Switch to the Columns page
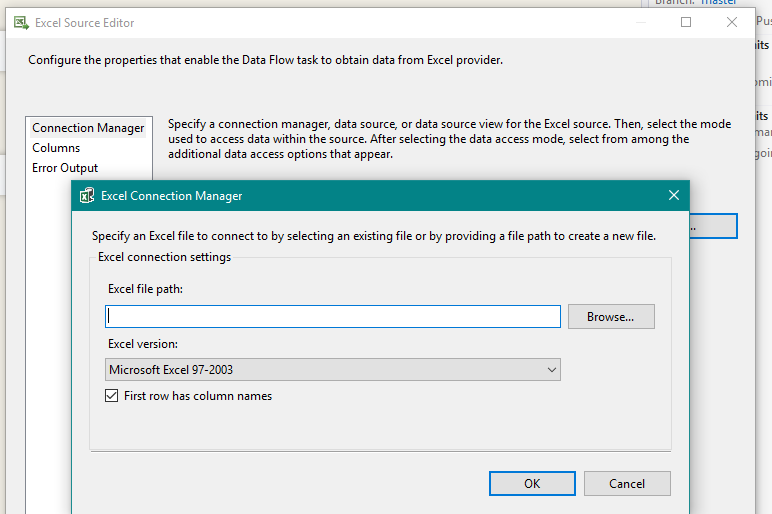This screenshot has height=514, width=772. pos(56,148)
